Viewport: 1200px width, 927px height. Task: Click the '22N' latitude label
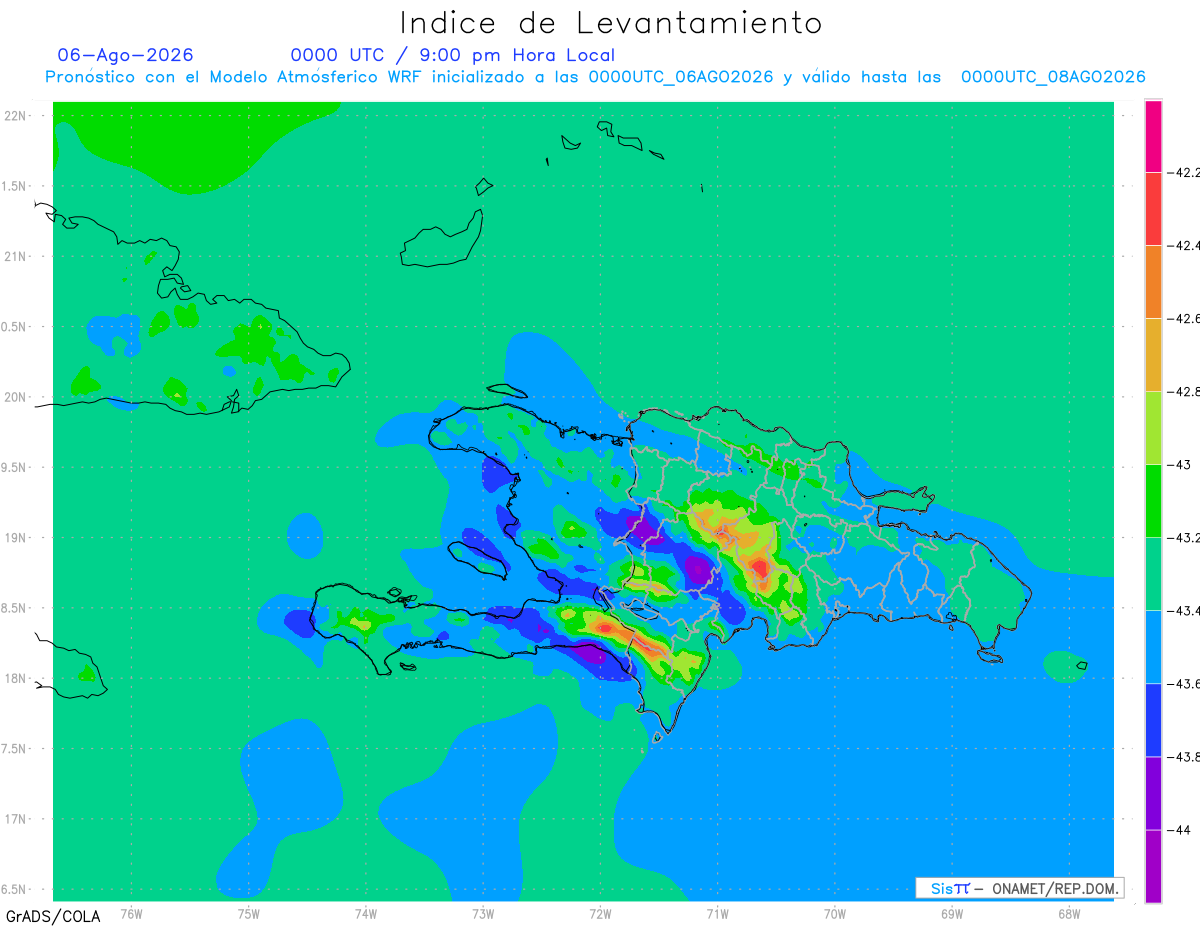pyautogui.click(x=17, y=115)
